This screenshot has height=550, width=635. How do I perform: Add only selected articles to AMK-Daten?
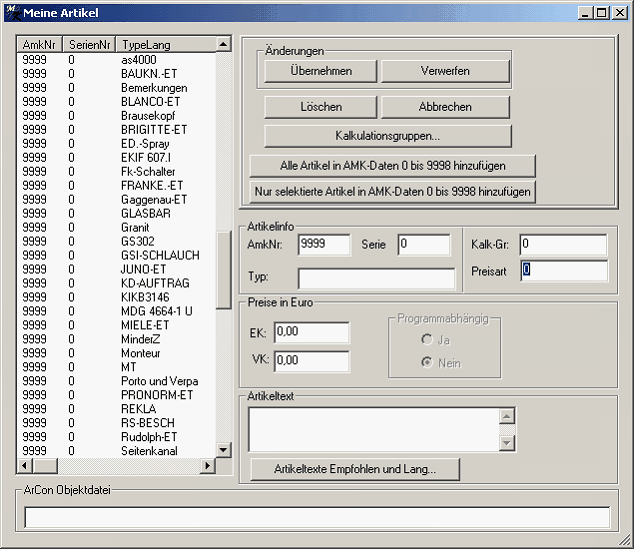pyautogui.click(x=392, y=191)
